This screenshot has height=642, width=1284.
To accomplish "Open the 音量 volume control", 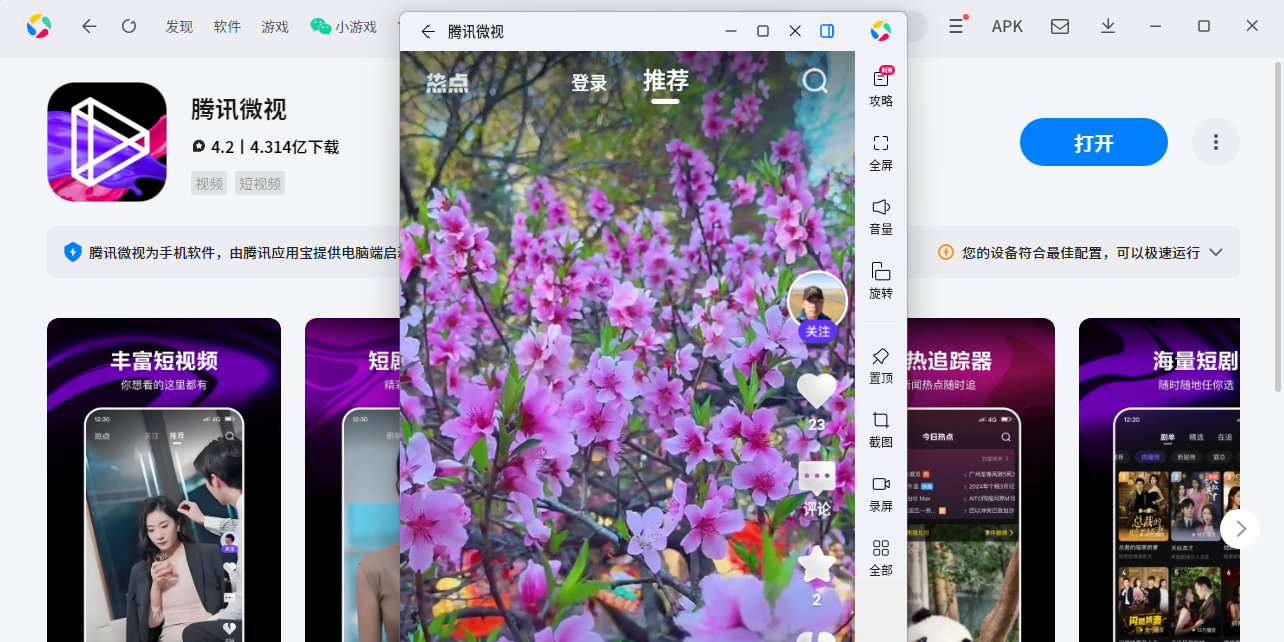I will [881, 215].
